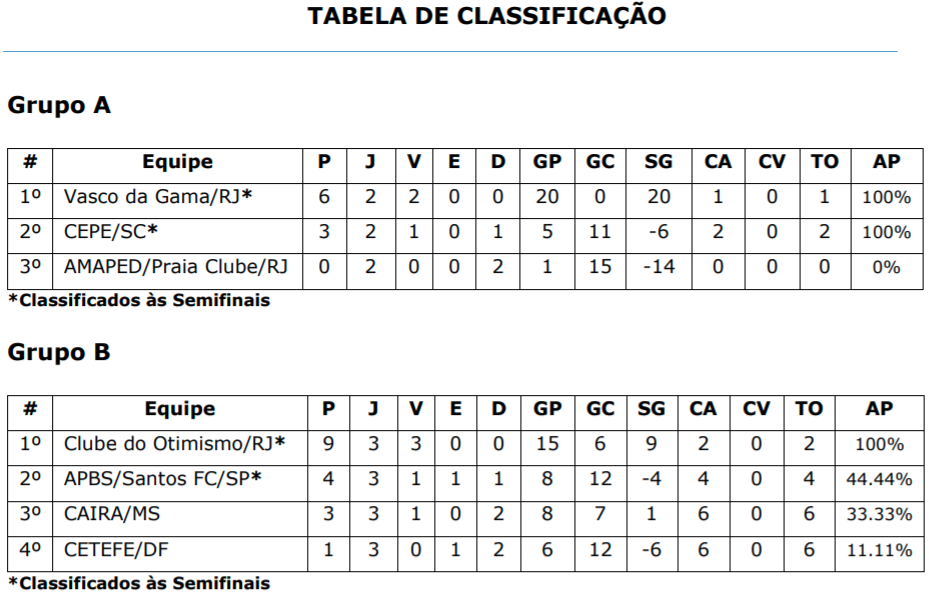Click the 11.11% value for CETEFE/DF
Screen dimensions: 929x595
(x=879, y=550)
